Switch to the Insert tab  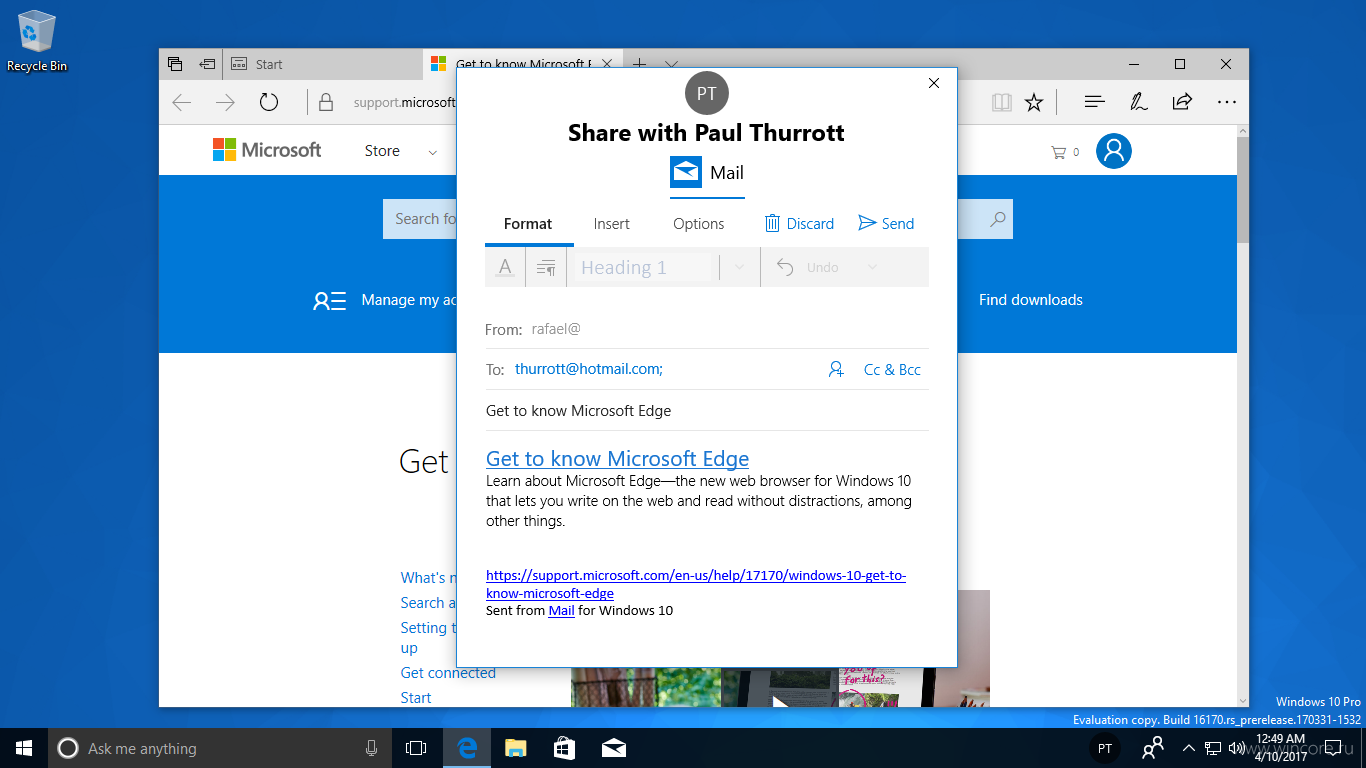tap(612, 224)
